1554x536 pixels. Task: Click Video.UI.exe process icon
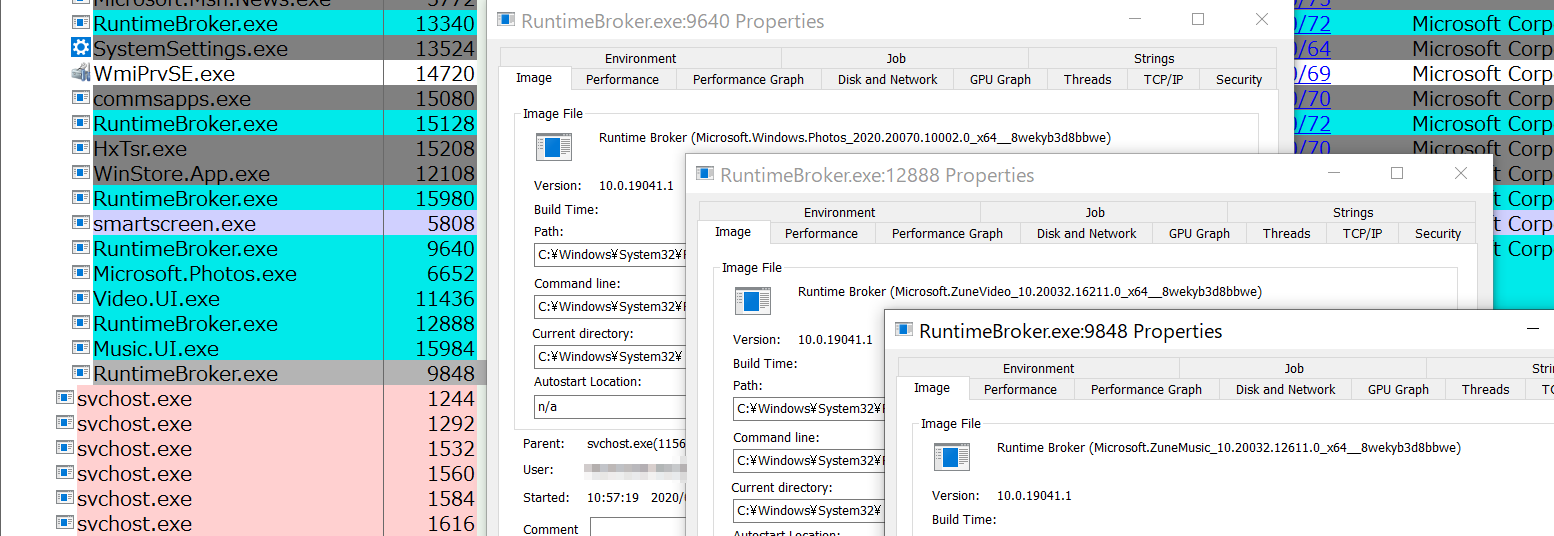point(81,298)
